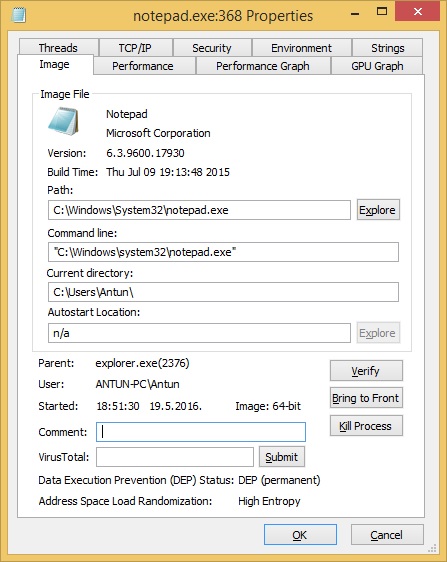Submit the file to VirusTotal
This screenshot has height=562, width=447.
pyautogui.click(x=282, y=457)
